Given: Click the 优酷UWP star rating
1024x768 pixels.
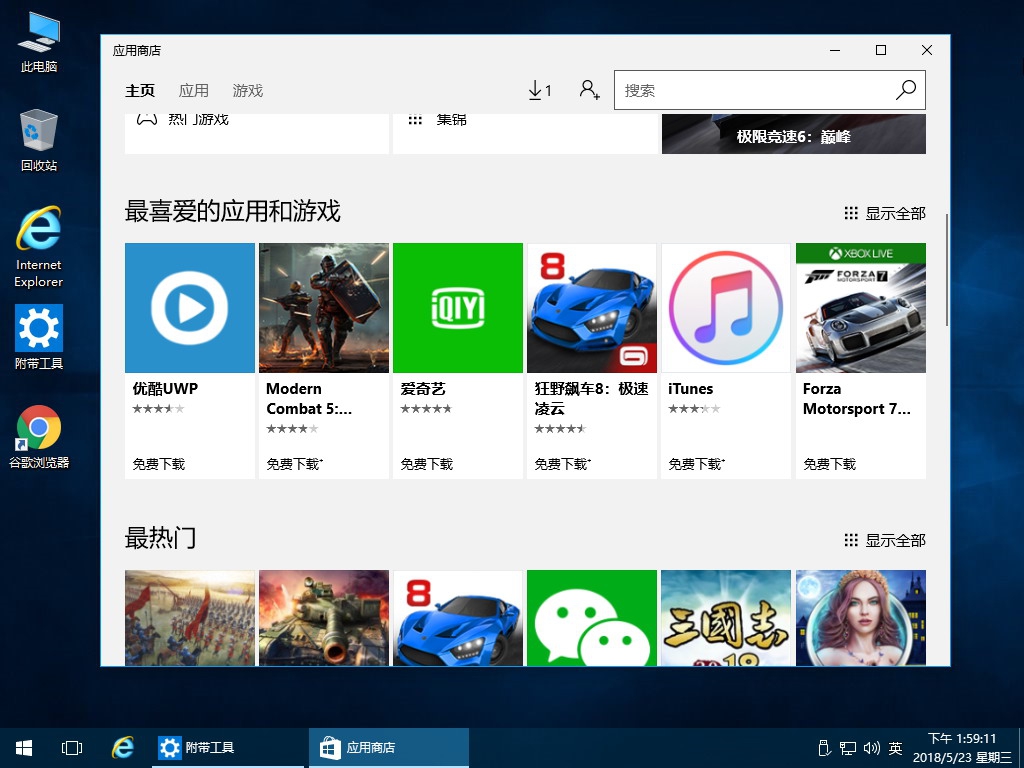Looking at the screenshot, I should pyautogui.click(x=158, y=409).
